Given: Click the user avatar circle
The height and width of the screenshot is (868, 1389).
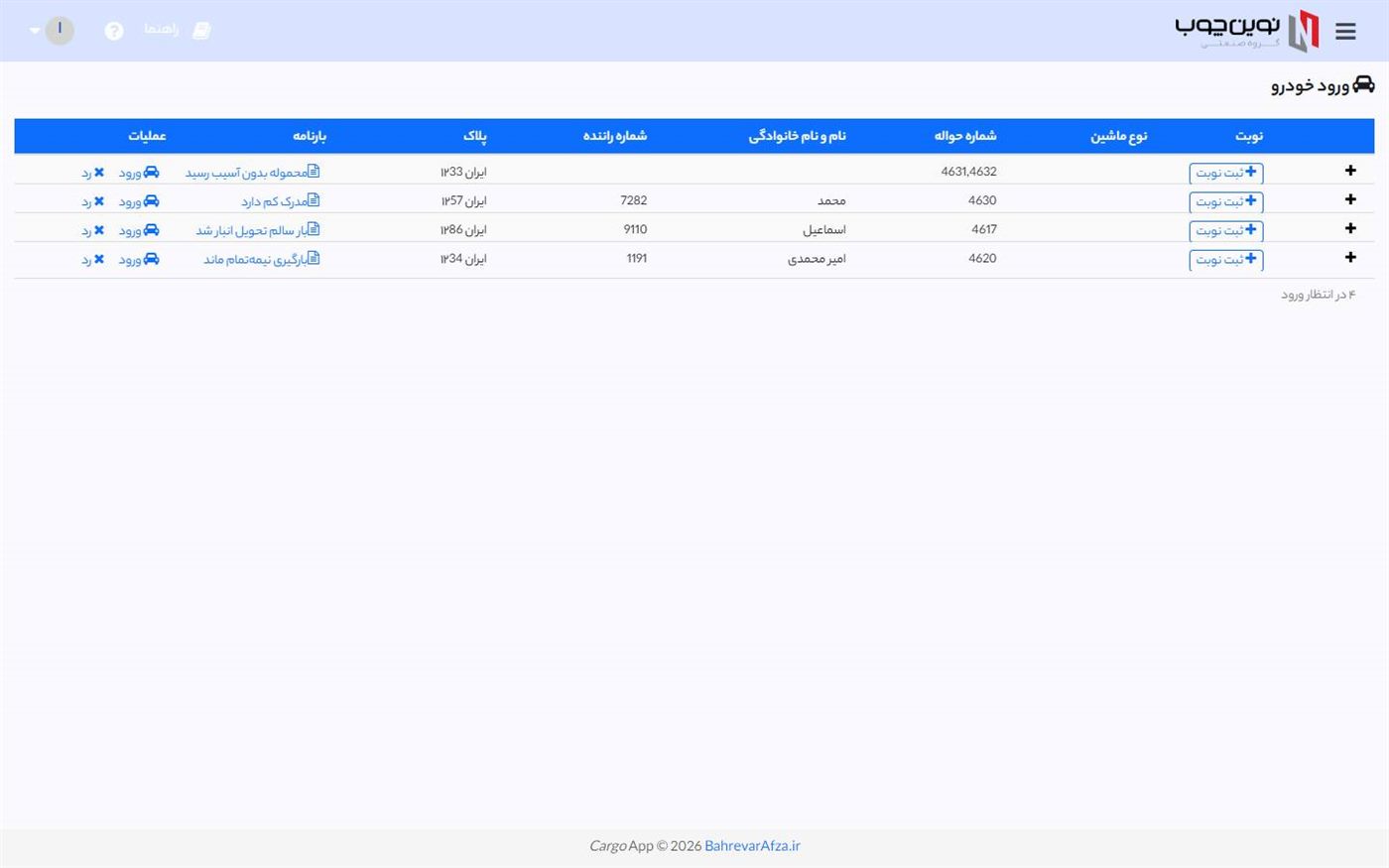Looking at the screenshot, I should (60, 30).
